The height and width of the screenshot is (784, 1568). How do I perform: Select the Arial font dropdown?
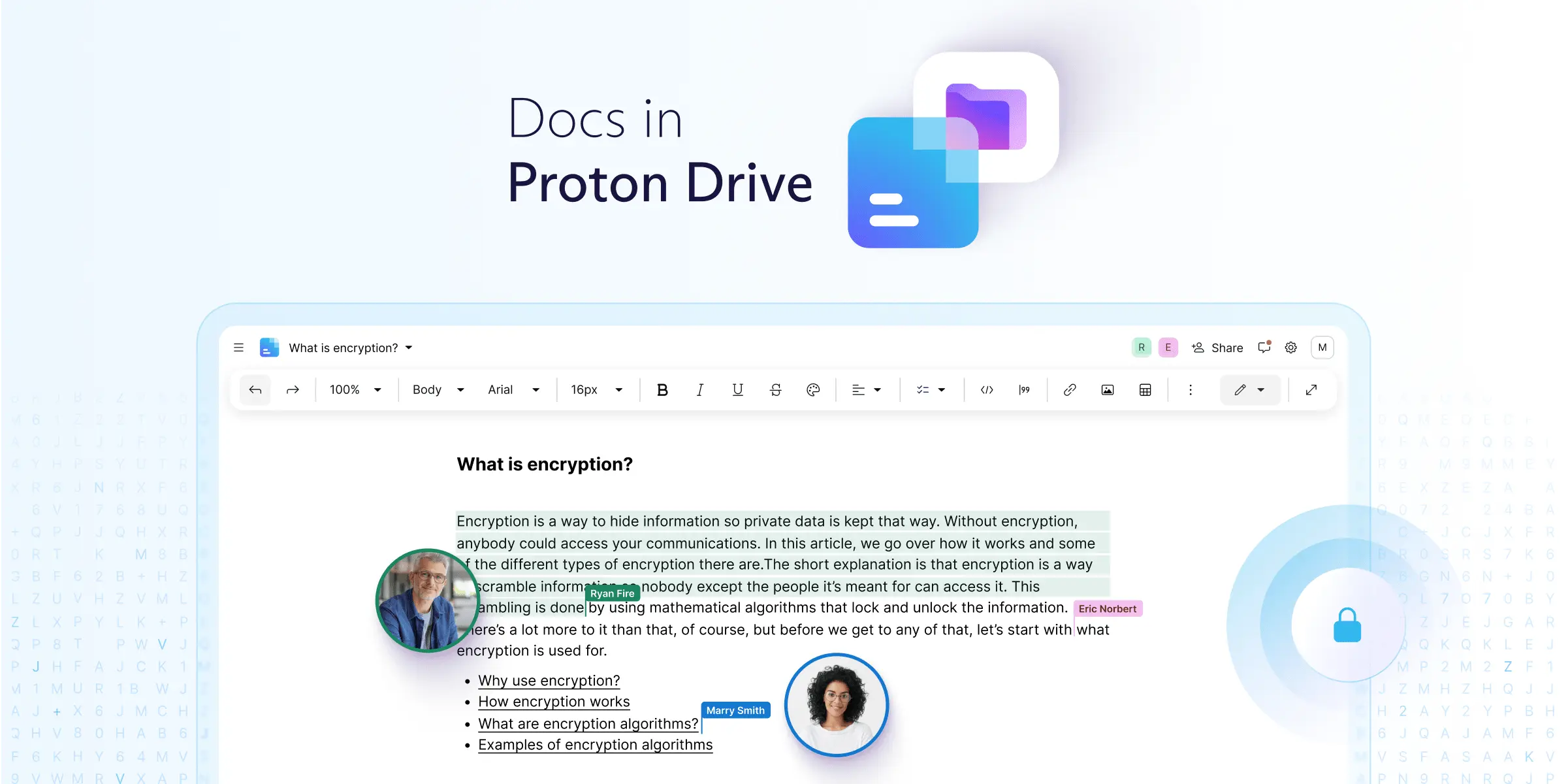[513, 389]
